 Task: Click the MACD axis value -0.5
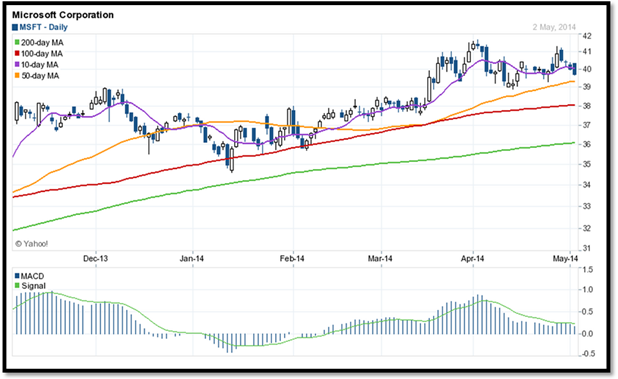(x=587, y=354)
